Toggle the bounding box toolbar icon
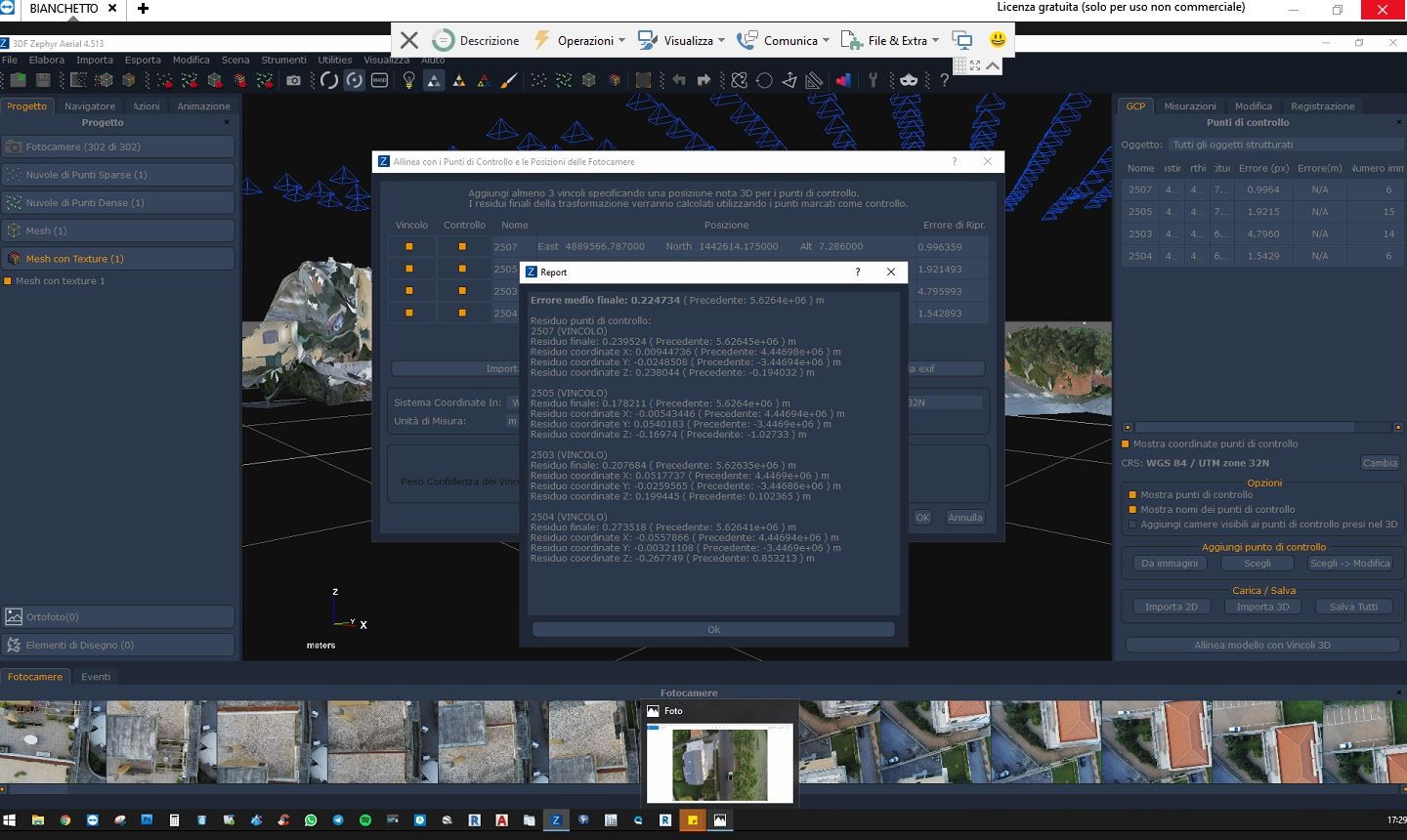Screen dimensions: 1407x840 click(643, 80)
